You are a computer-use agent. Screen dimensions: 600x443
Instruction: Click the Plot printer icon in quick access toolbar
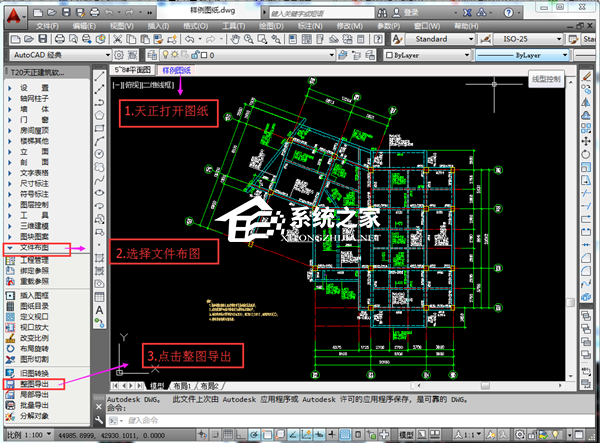tap(95, 13)
